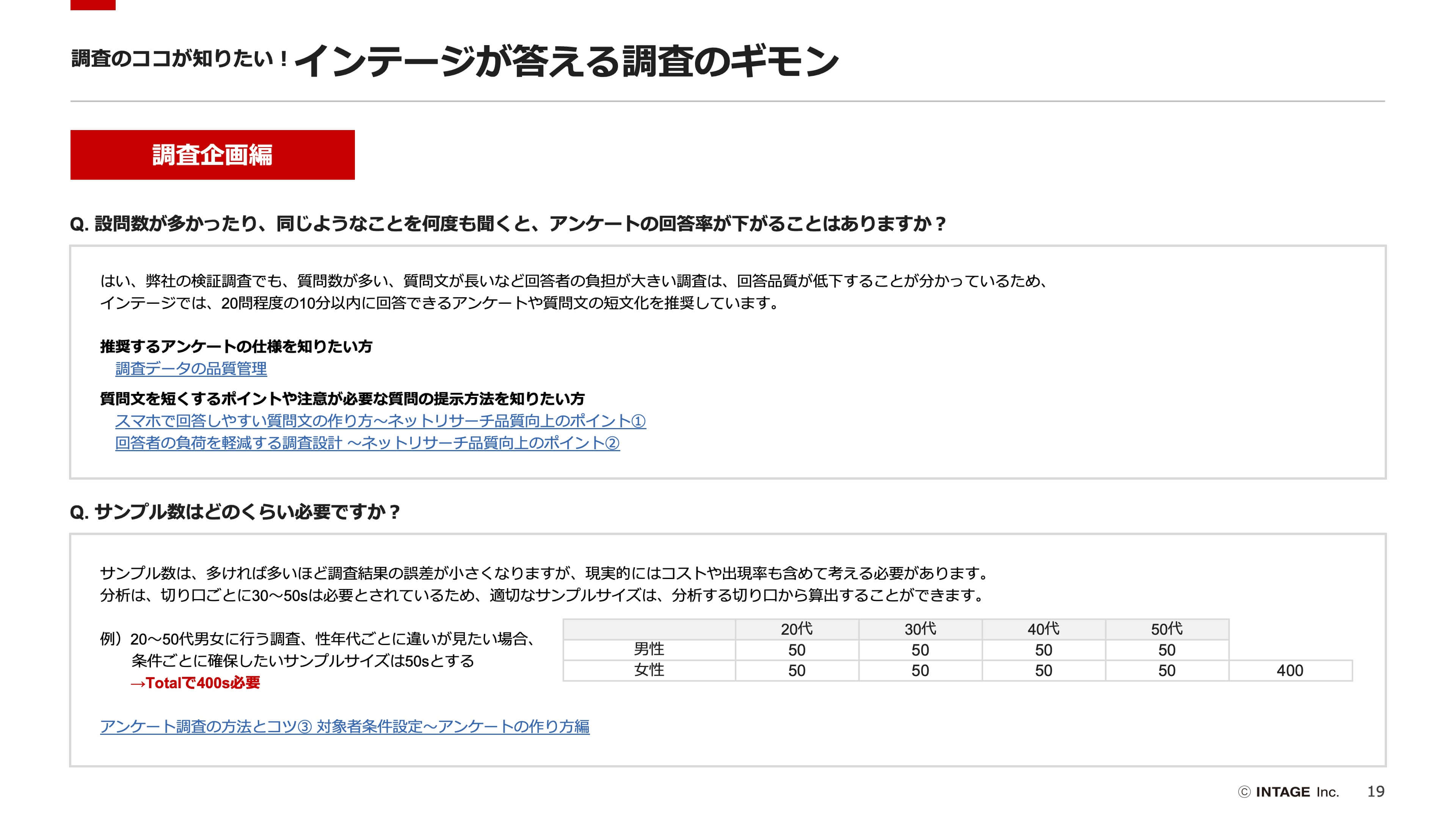Select the 30代 column header
1456x819 pixels.
tap(919, 629)
